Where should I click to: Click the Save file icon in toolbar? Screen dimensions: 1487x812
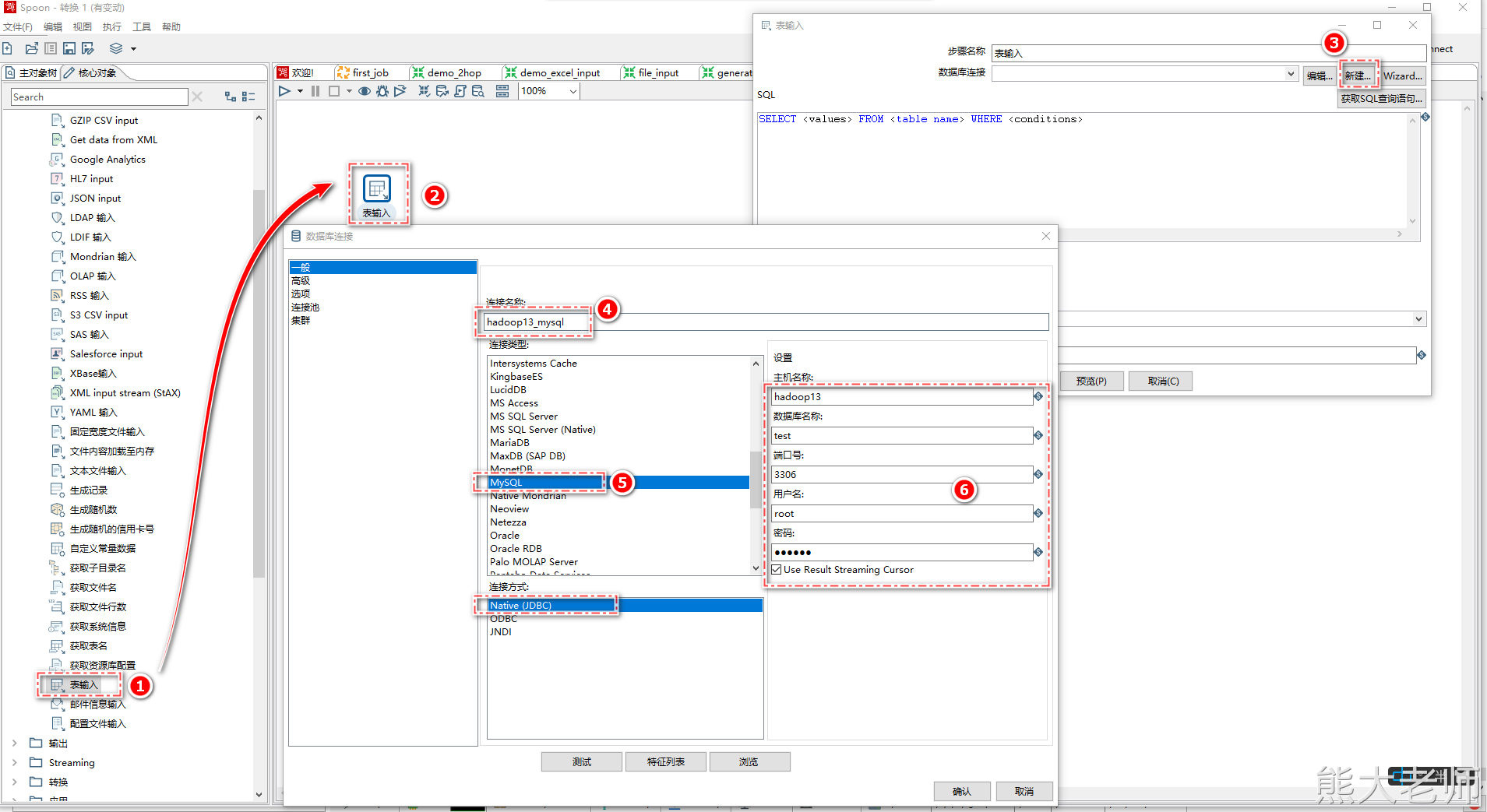click(x=69, y=48)
